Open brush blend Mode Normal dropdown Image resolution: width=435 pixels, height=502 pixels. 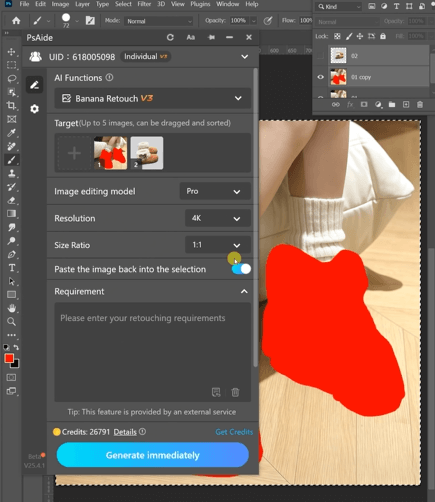pos(159,21)
